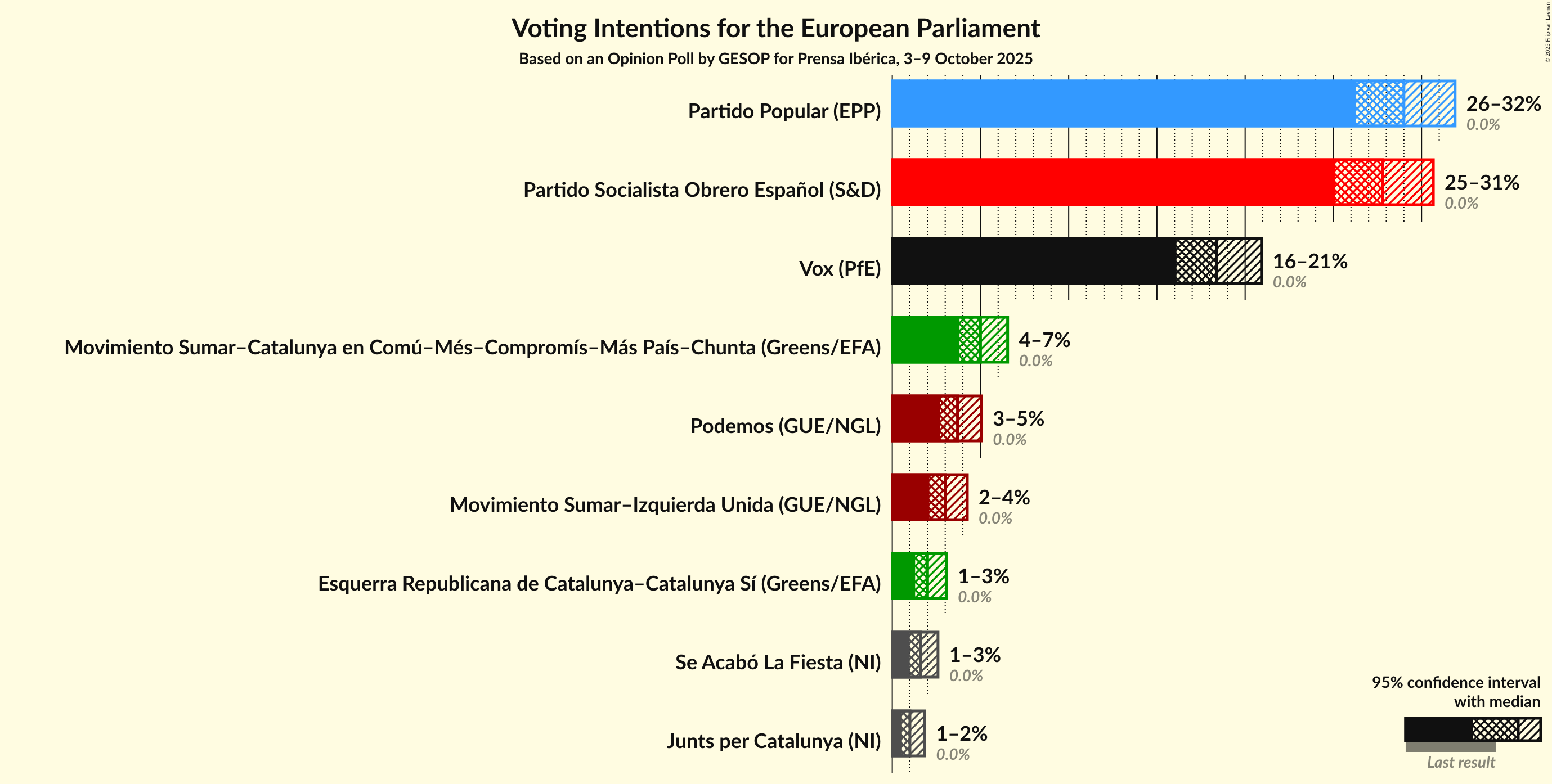The image size is (1552, 784).
Task: Click the chart title 'Voting Intentions for the European Parliament'
Action: coord(775,28)
